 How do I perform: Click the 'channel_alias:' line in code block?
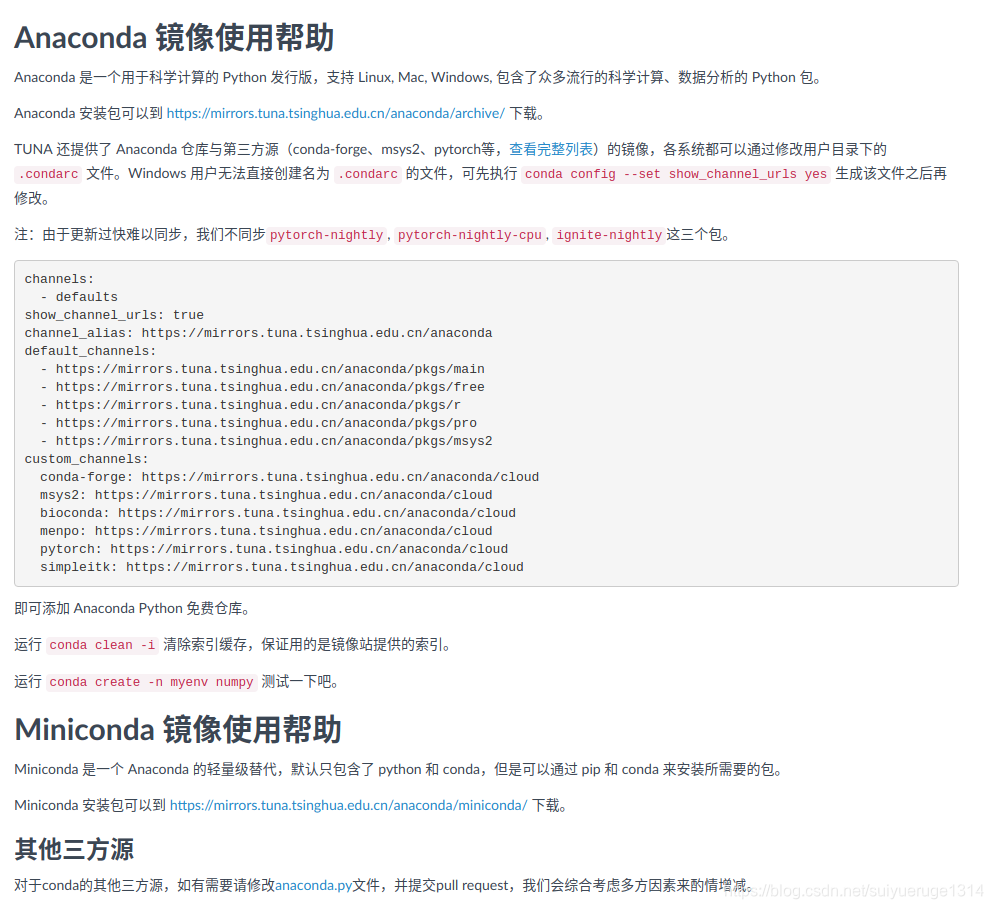point(258,333)
